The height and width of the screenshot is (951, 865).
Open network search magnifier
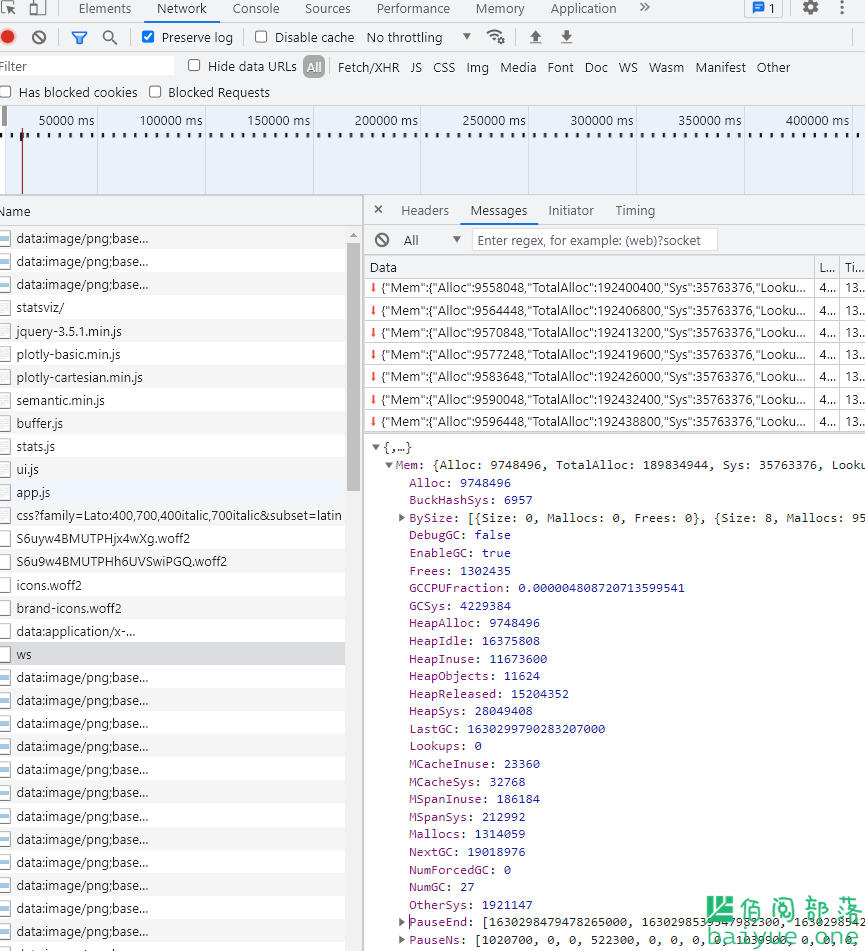click(110, 38)
